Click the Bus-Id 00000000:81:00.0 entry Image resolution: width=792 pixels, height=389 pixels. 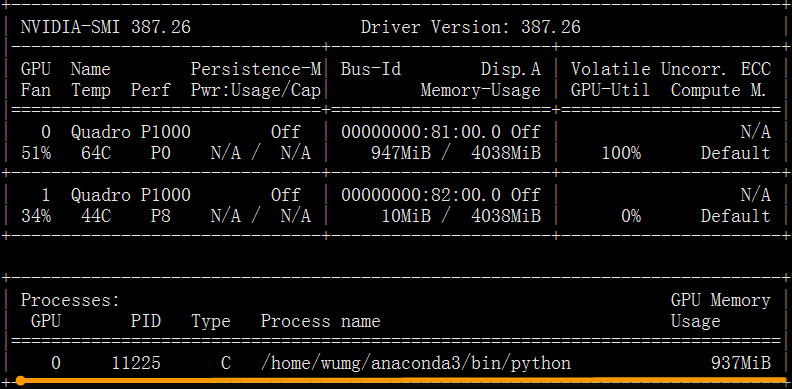(421, 132)
